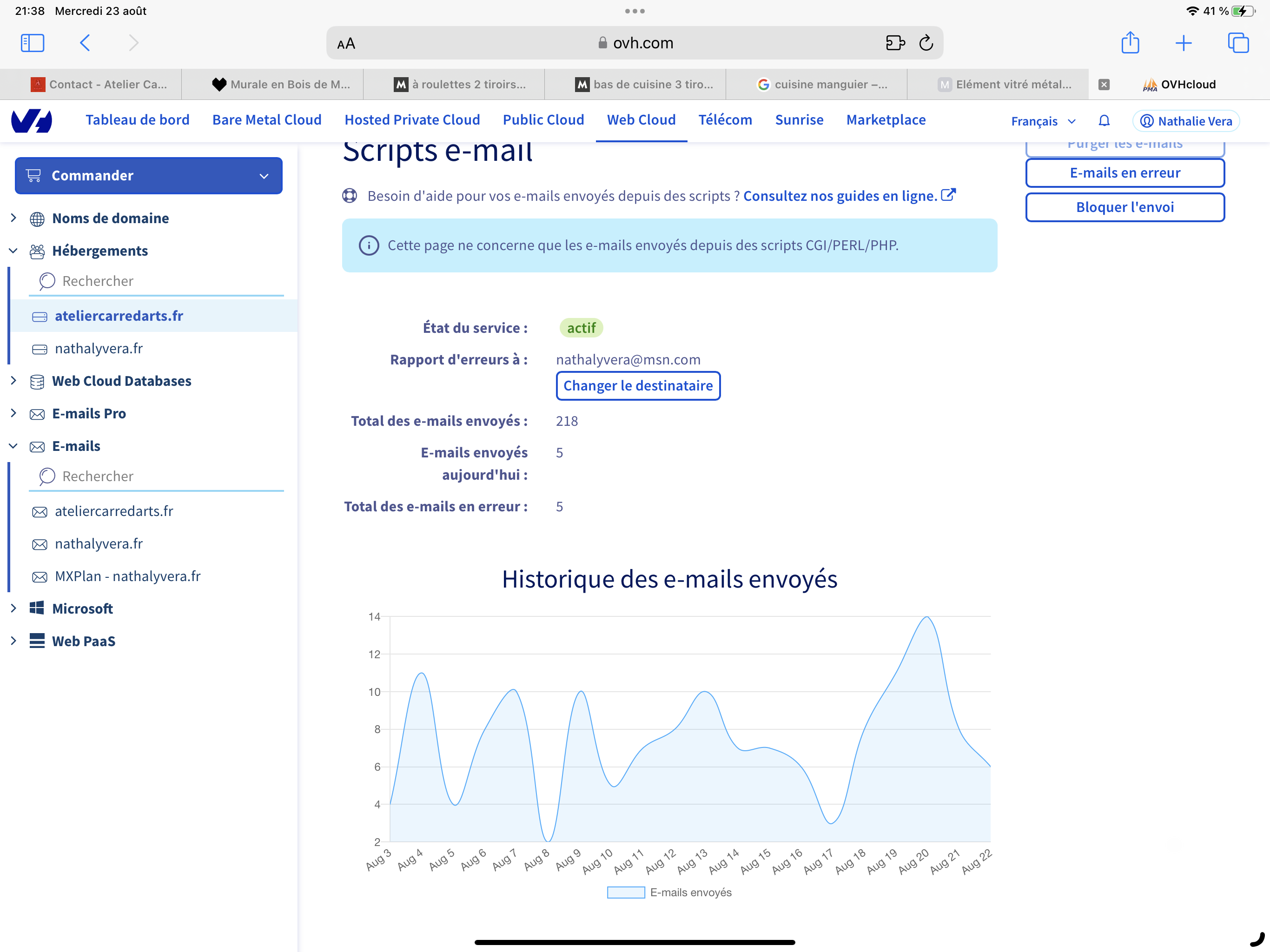Open the Safari share sheet icon
The image size is (1270, 952).
pos(1130,43)
